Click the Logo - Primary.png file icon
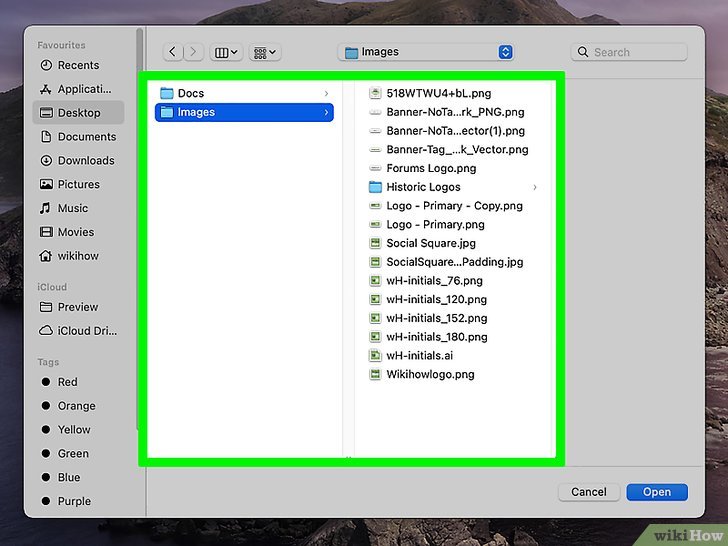Image resolution: width=728 pixels, height=546 pixels. point(375,225)
